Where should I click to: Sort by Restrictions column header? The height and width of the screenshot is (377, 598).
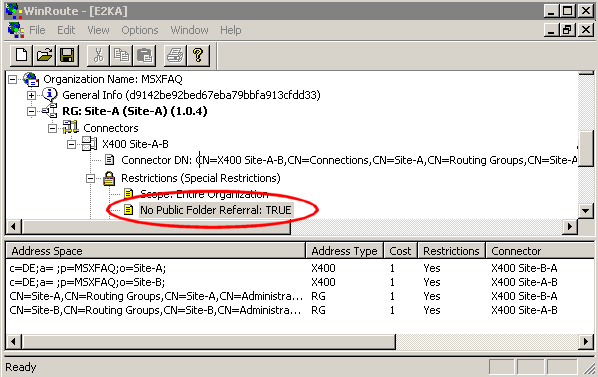[451, 251]
